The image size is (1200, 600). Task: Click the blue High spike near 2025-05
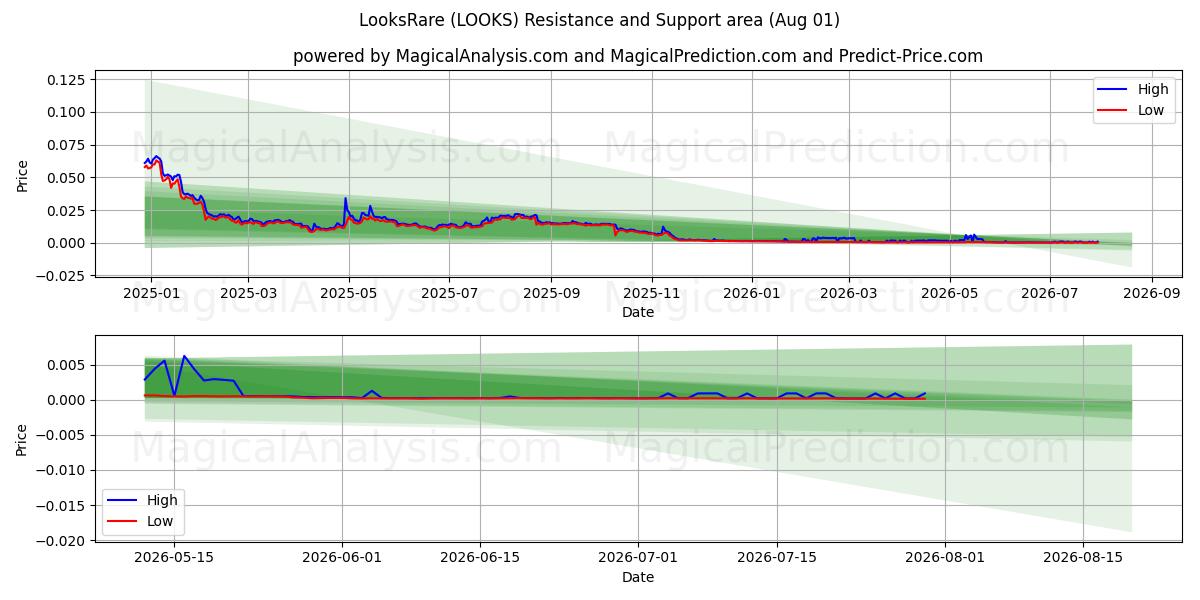point(345,198)
